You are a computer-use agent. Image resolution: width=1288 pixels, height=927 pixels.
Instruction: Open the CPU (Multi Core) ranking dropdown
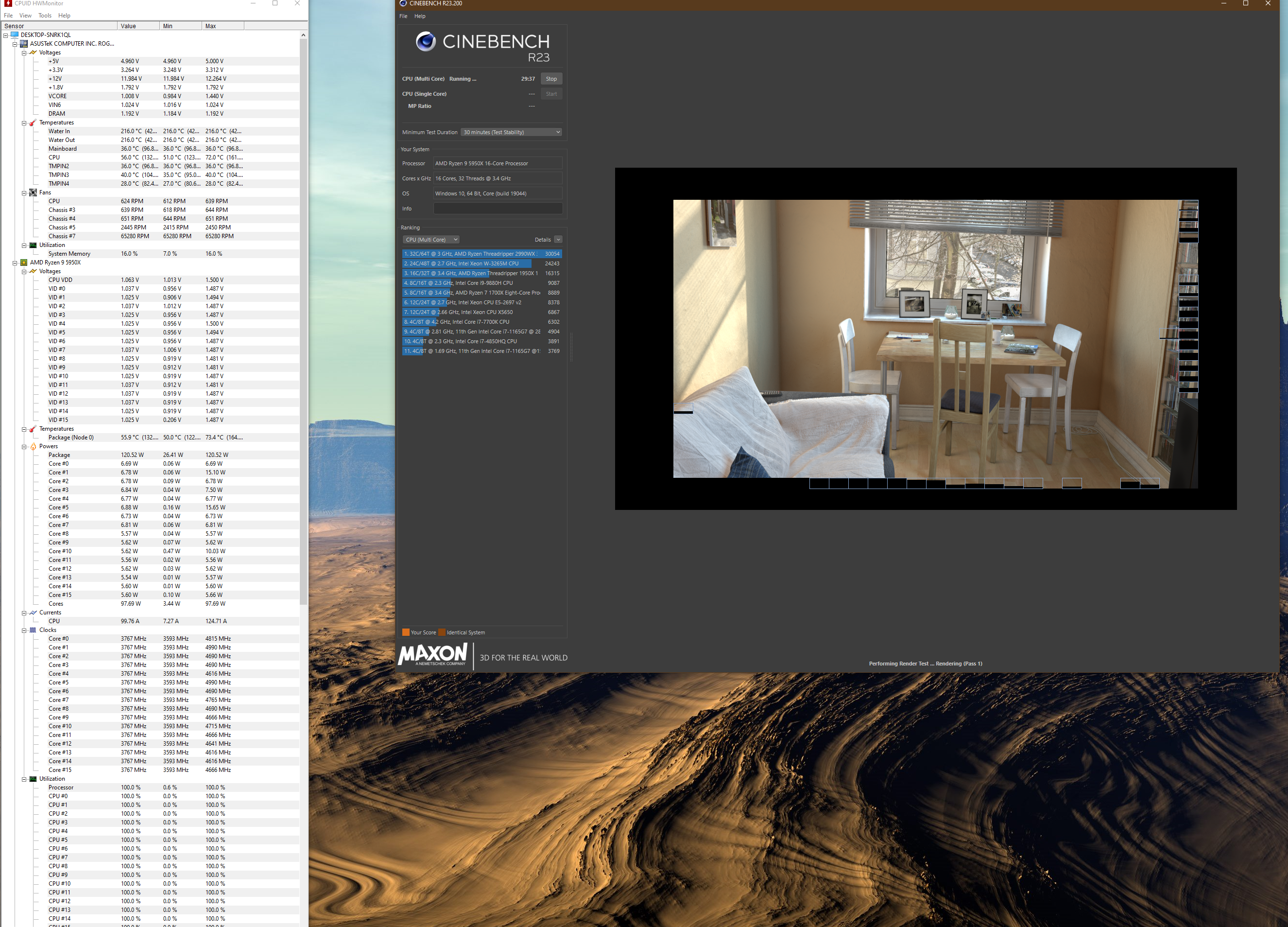point(431,240)
